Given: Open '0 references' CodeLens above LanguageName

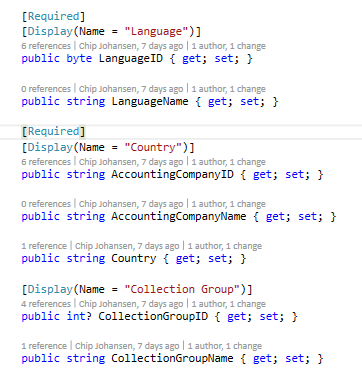Looking at the screenshot, I should click(46, 89).
